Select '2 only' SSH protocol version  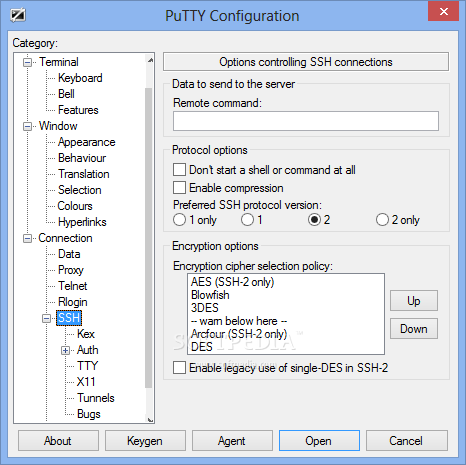pos(382,220)
